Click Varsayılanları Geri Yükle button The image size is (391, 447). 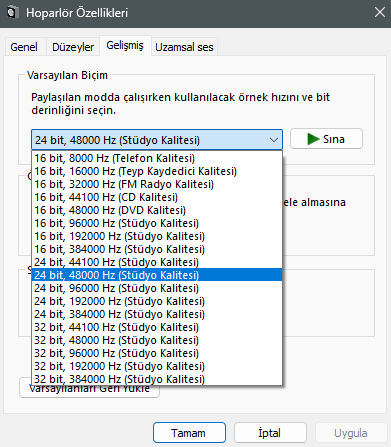coord(89,391)
